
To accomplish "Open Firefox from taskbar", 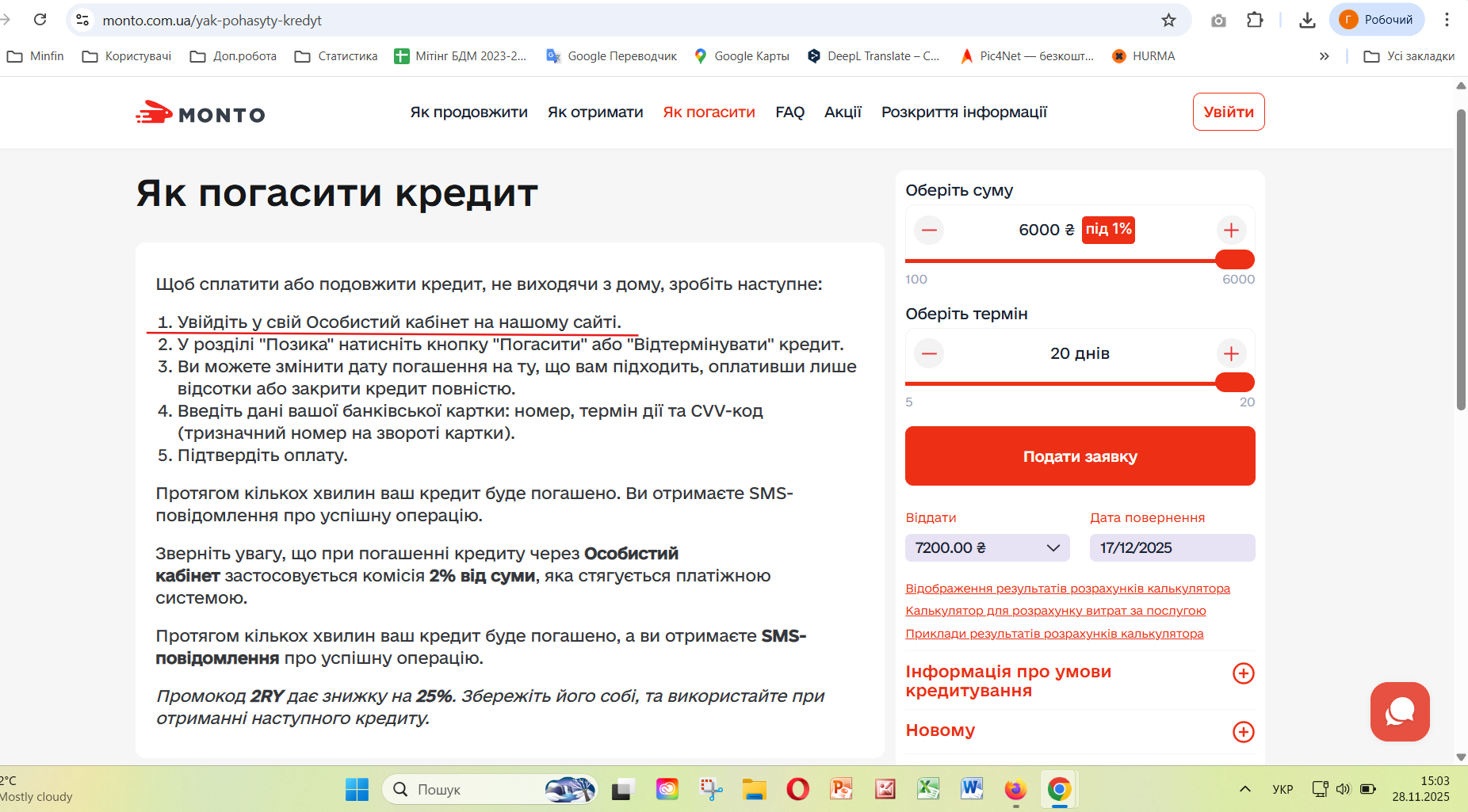I will coord(1015,789).
